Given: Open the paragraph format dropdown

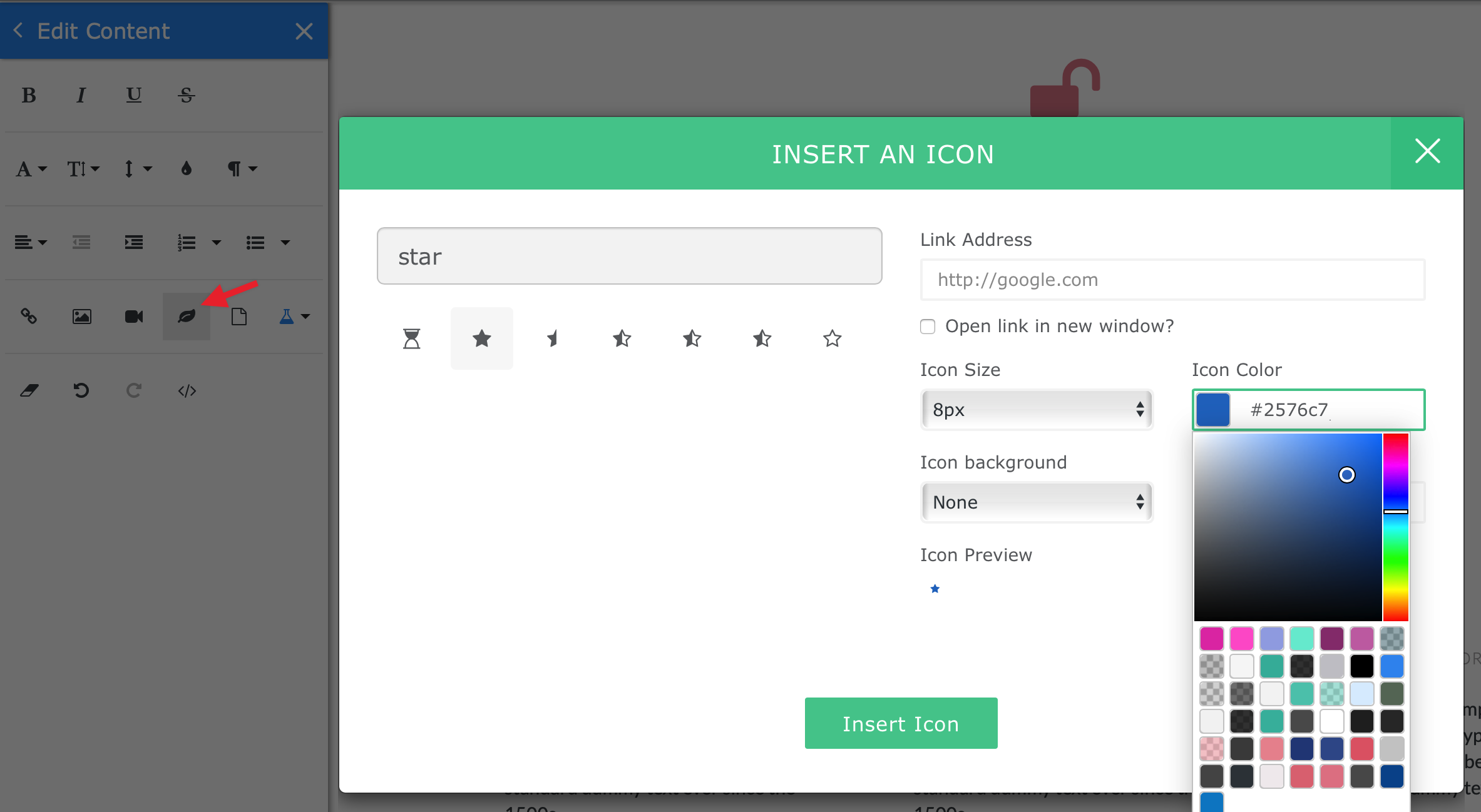Looking at the screenshot, I should 242,169.
